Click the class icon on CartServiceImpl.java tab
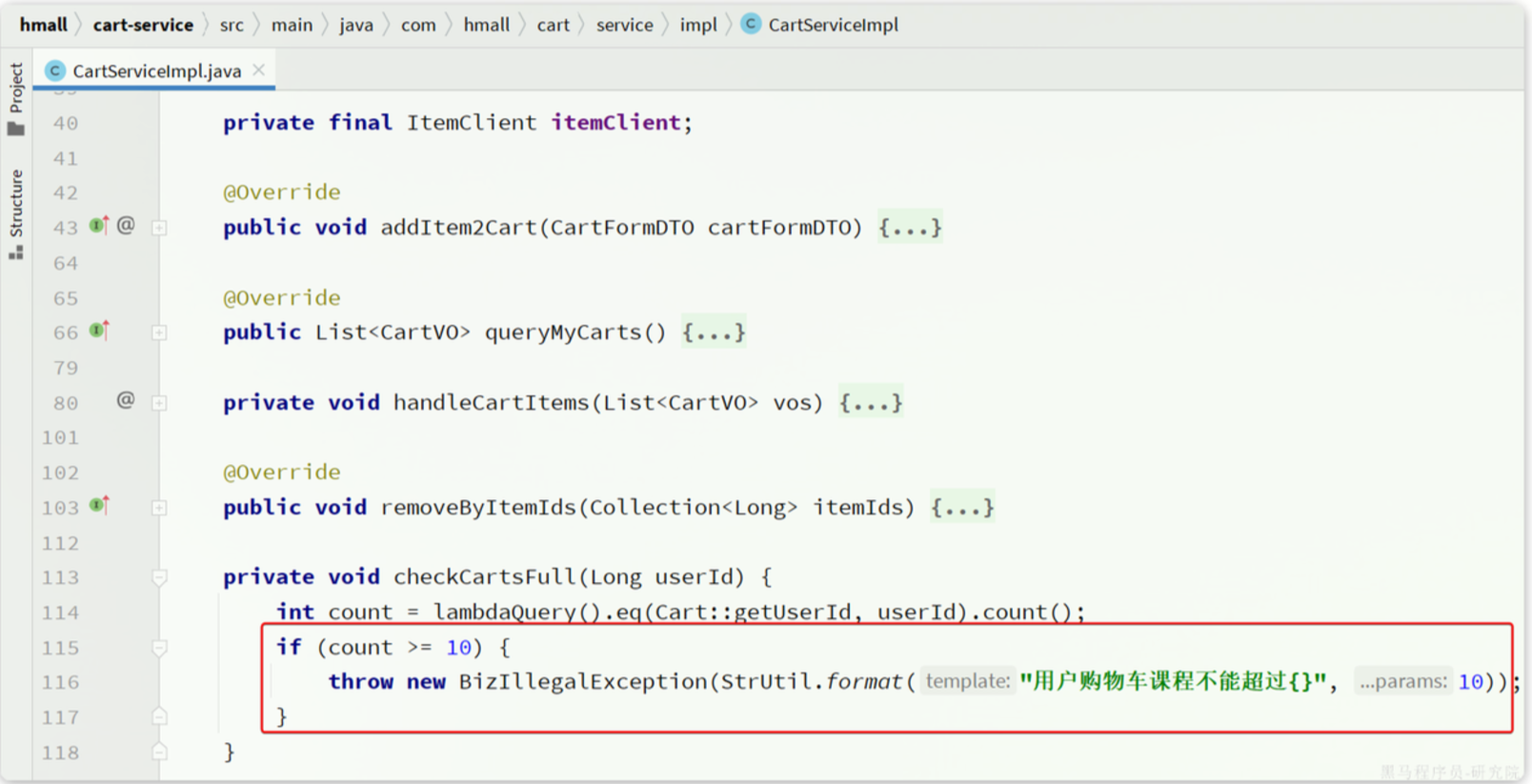Screen dimensions: 1532x784 click(55, 70)
